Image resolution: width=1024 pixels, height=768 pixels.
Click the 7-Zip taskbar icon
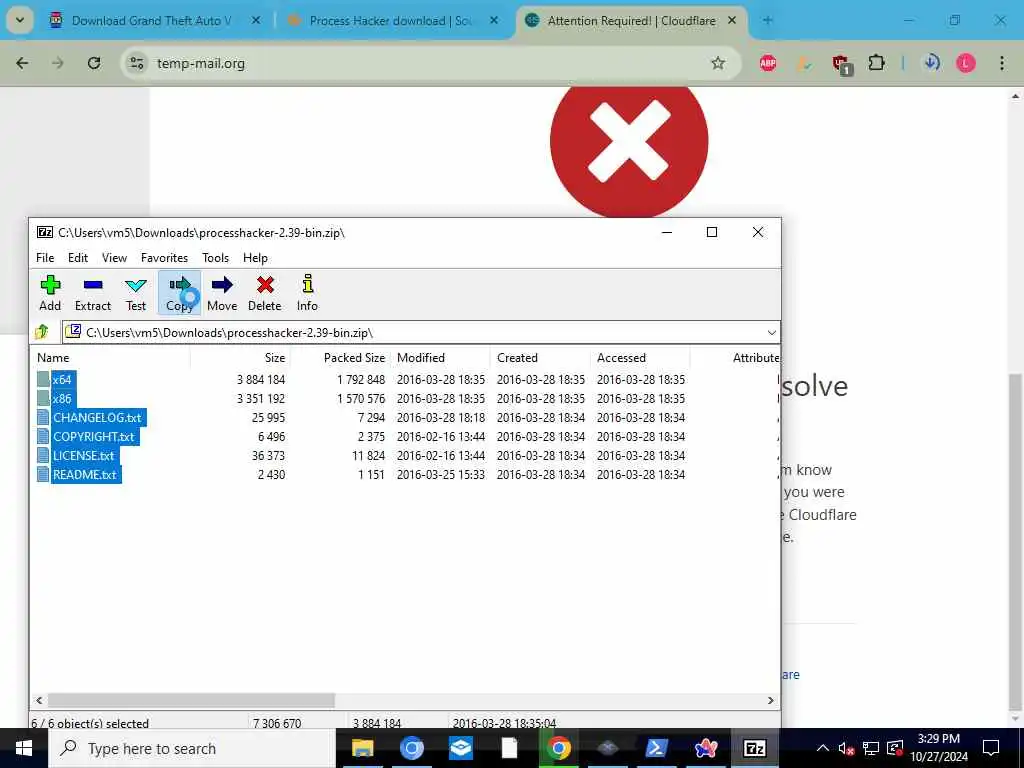[754, 748]
